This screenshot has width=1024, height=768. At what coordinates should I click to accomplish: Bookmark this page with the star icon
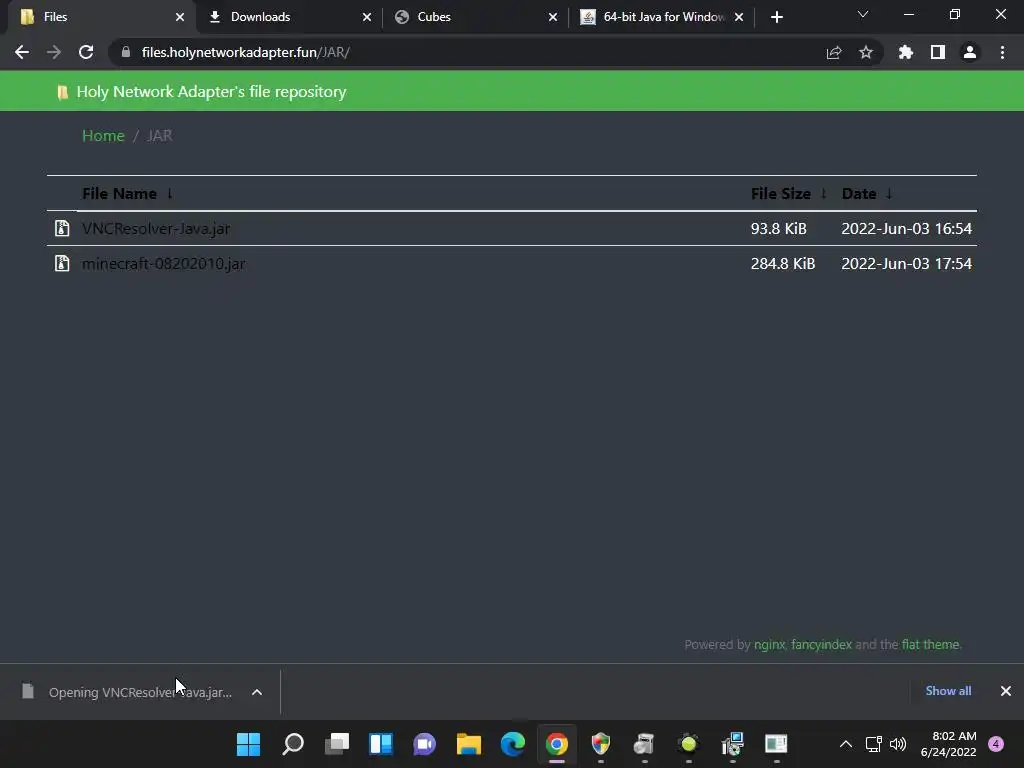pyautogui.click(x=866, y=52)
